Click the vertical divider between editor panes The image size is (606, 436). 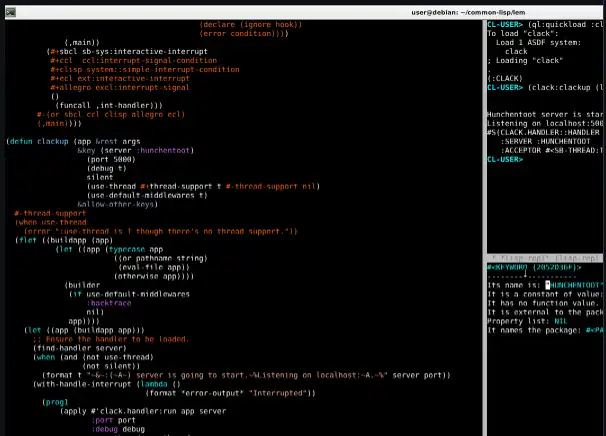point(484,228)
